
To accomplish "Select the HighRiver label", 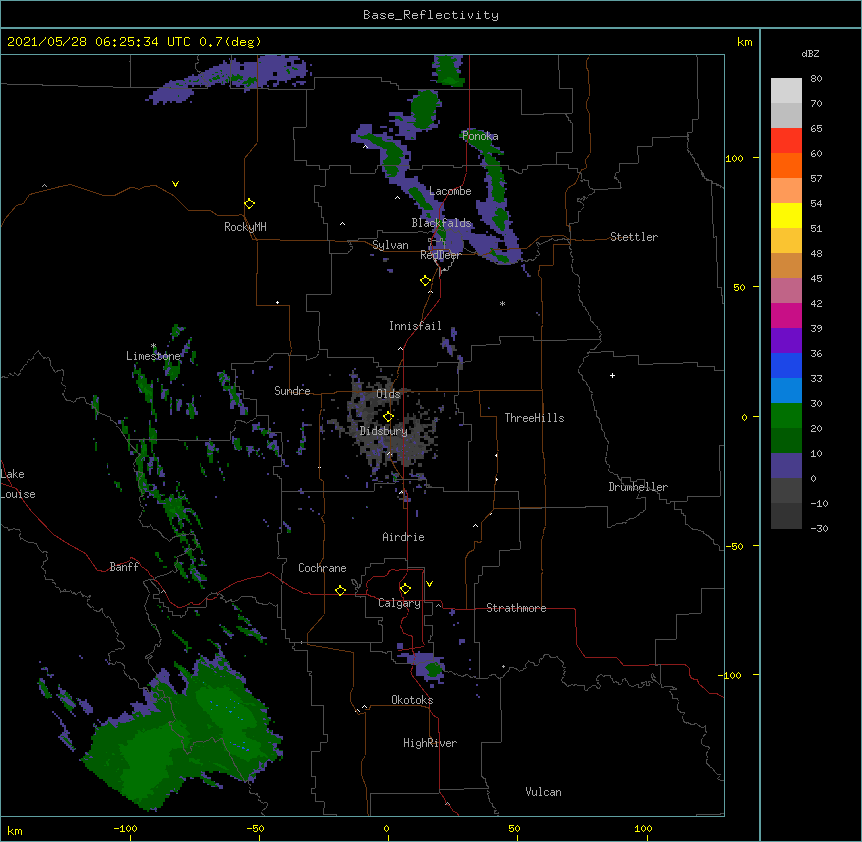I will (430, 743).
